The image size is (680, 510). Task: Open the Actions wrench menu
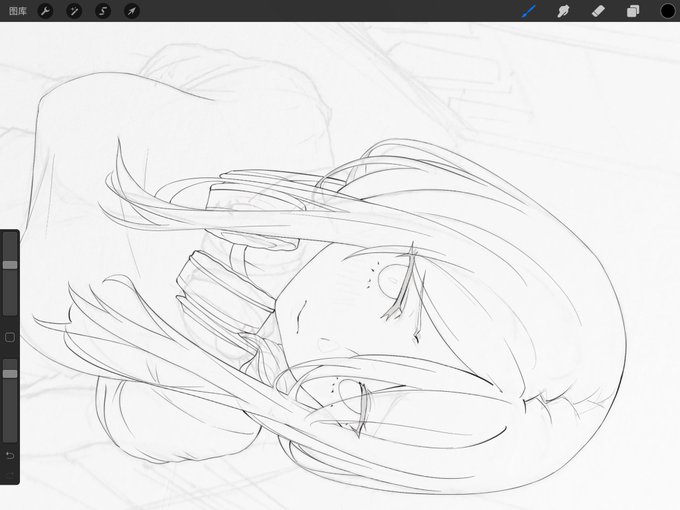pos(45,11)
